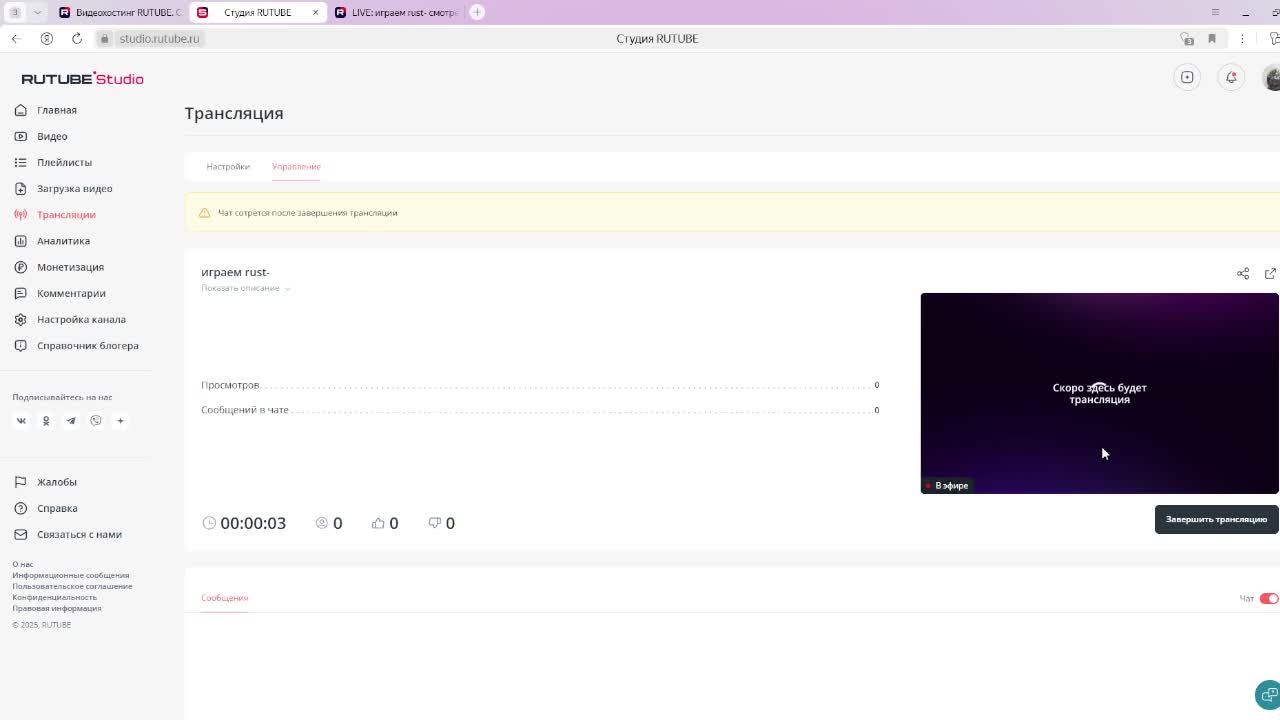Click the viewers count icon
1280x720 pixels.
click(x=322, y=523)
